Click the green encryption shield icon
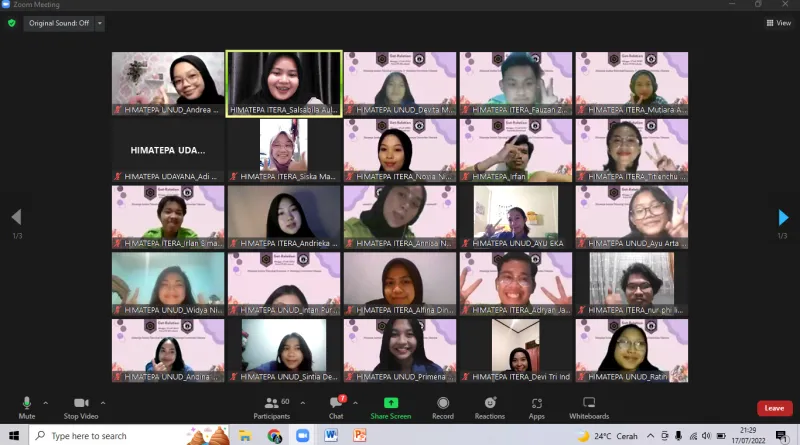Image resolution: width=800 pixels, height=445 pixels. [x=12, y=23]
